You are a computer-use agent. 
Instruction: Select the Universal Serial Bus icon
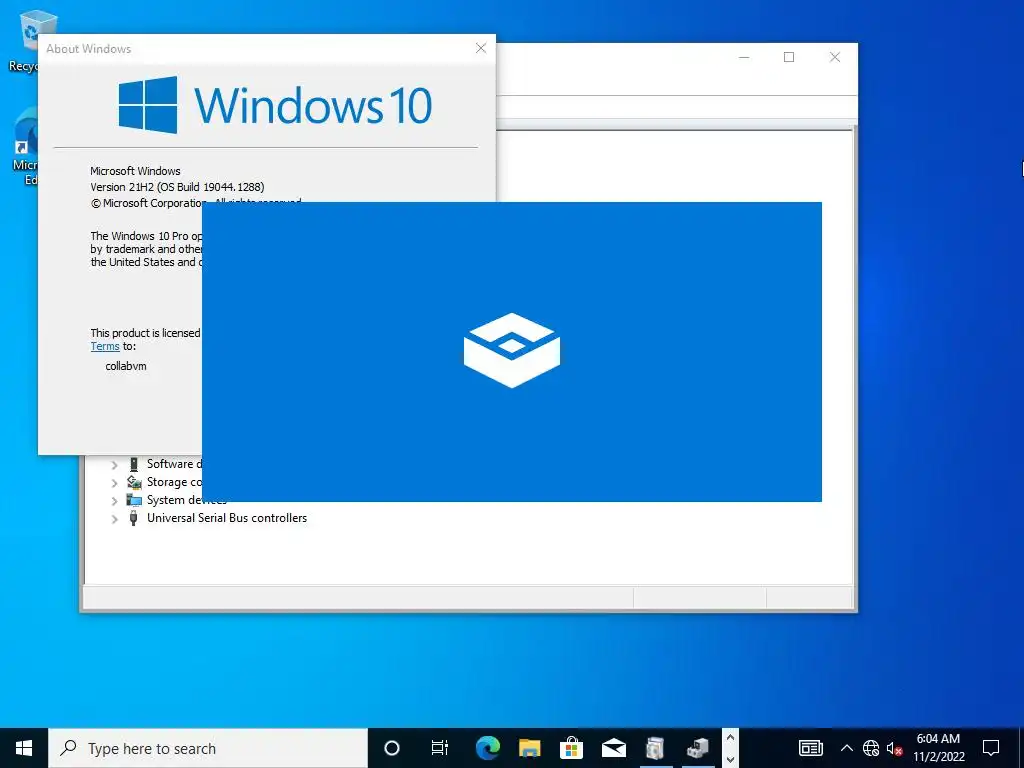click(x=134, y=518)
